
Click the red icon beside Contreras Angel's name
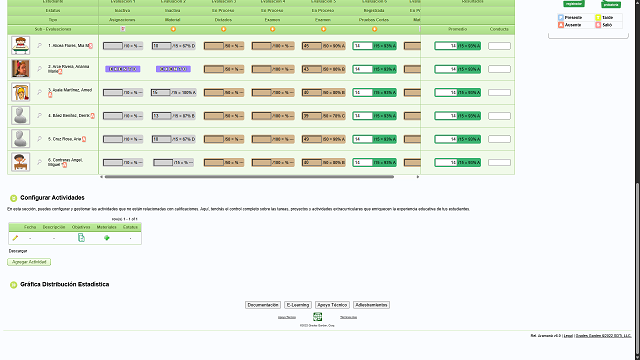64,165
